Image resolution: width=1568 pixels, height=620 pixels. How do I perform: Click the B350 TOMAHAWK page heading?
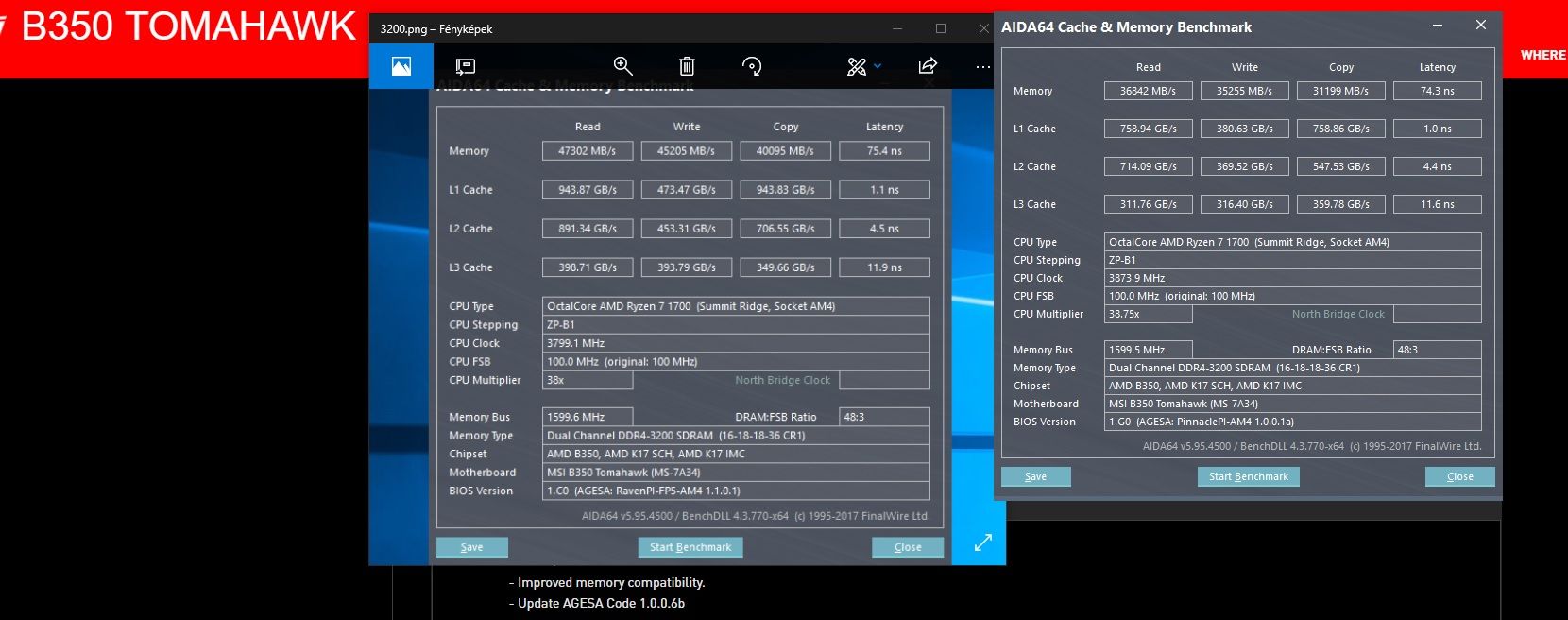pos(188,26)
